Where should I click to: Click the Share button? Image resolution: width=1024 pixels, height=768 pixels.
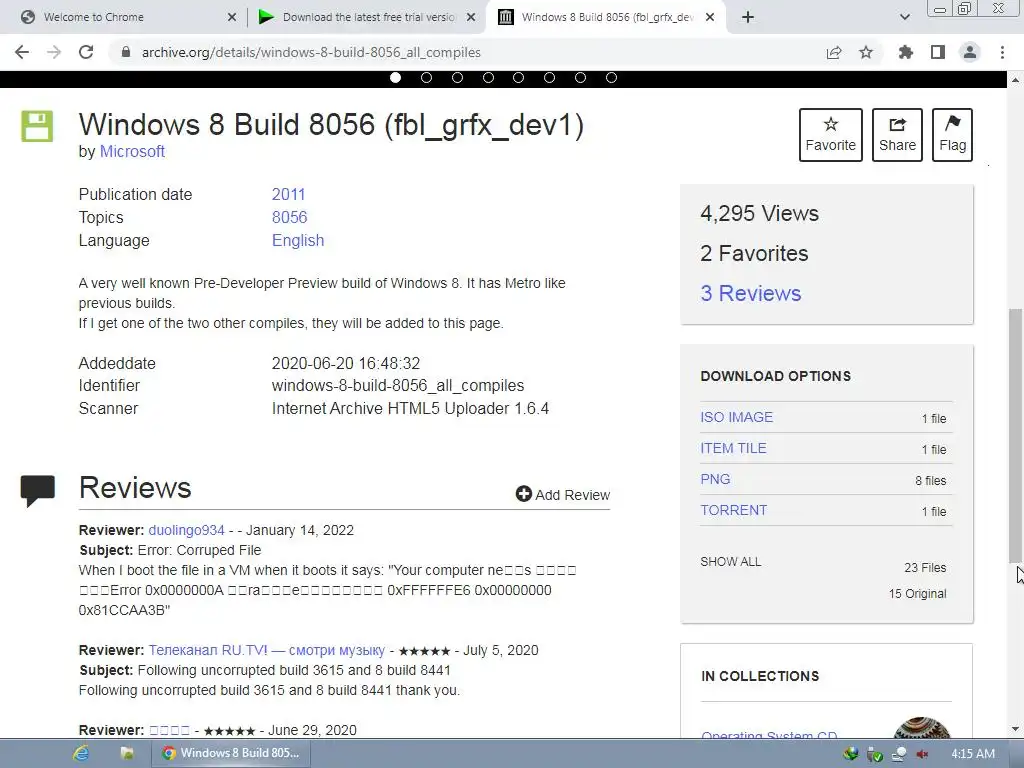(x=897, y=135)
